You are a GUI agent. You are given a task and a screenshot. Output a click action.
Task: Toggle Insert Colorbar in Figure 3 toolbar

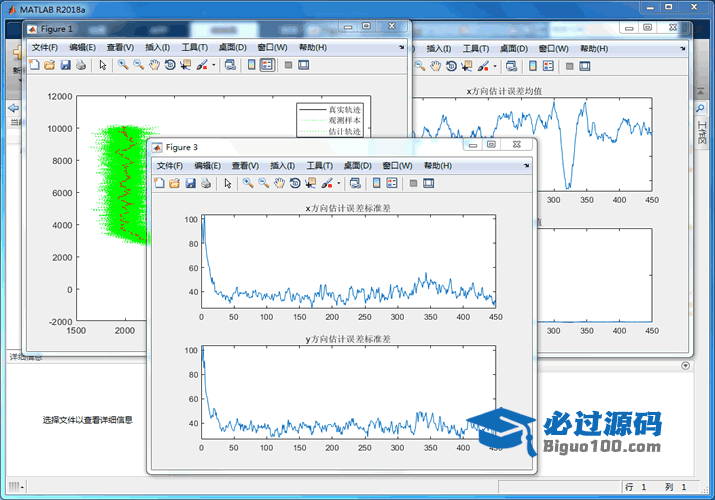click(376, 183)
